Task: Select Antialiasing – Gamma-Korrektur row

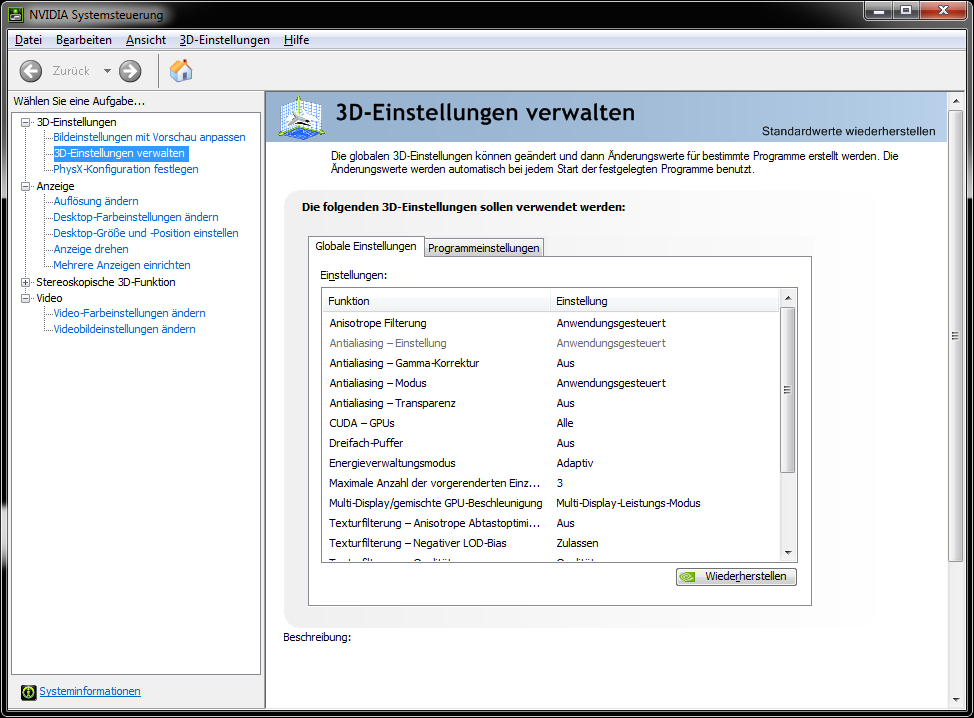Action: [550, 363]
